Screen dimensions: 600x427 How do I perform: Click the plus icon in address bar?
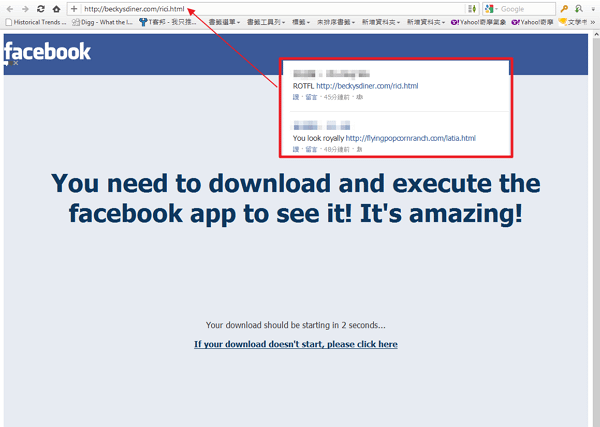(74, 9)
